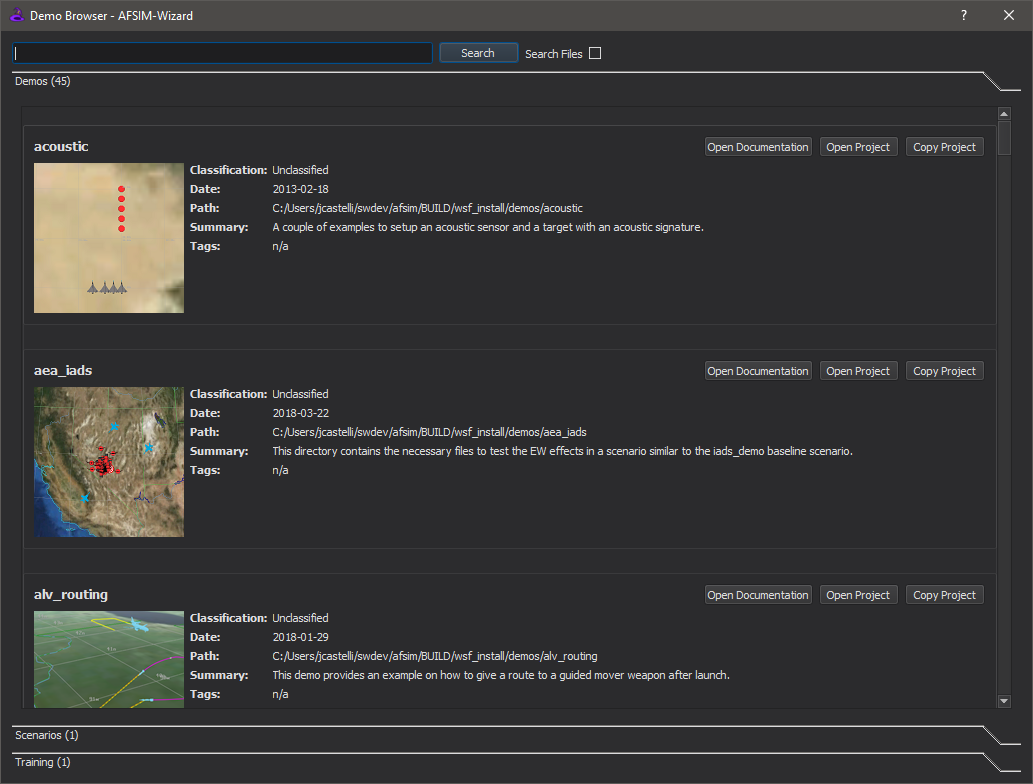
Task: Open Documentation for acoustic demo
Action: tap(758, 147)
